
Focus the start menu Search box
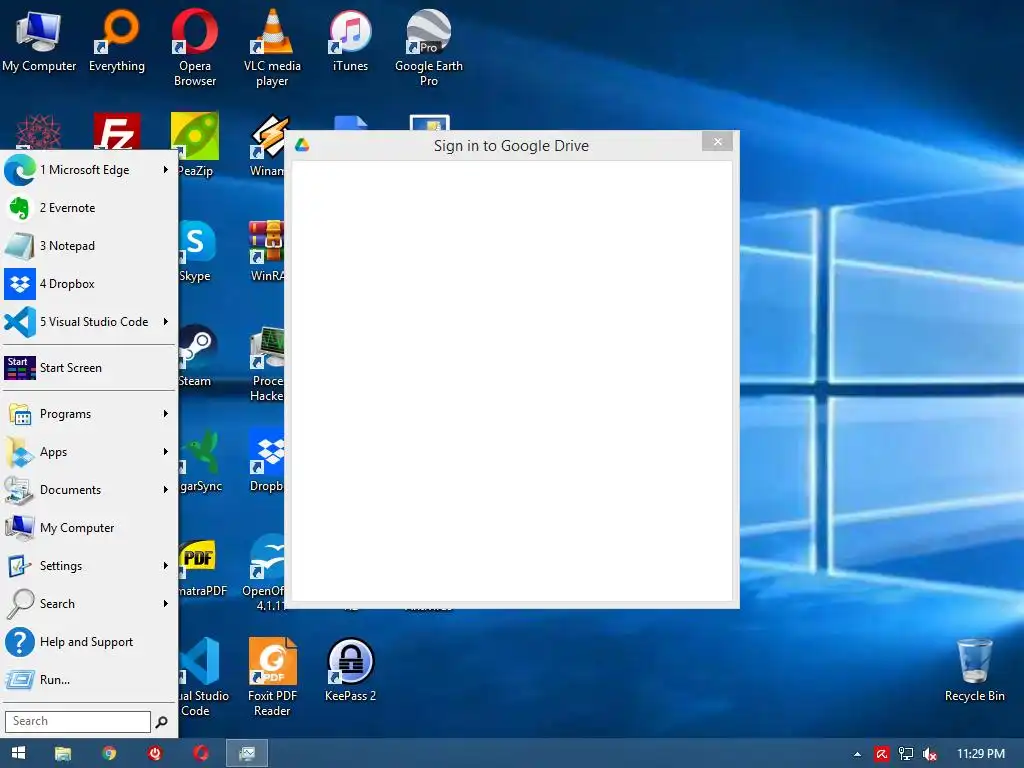pyautogui.click(x=78, y=721)
